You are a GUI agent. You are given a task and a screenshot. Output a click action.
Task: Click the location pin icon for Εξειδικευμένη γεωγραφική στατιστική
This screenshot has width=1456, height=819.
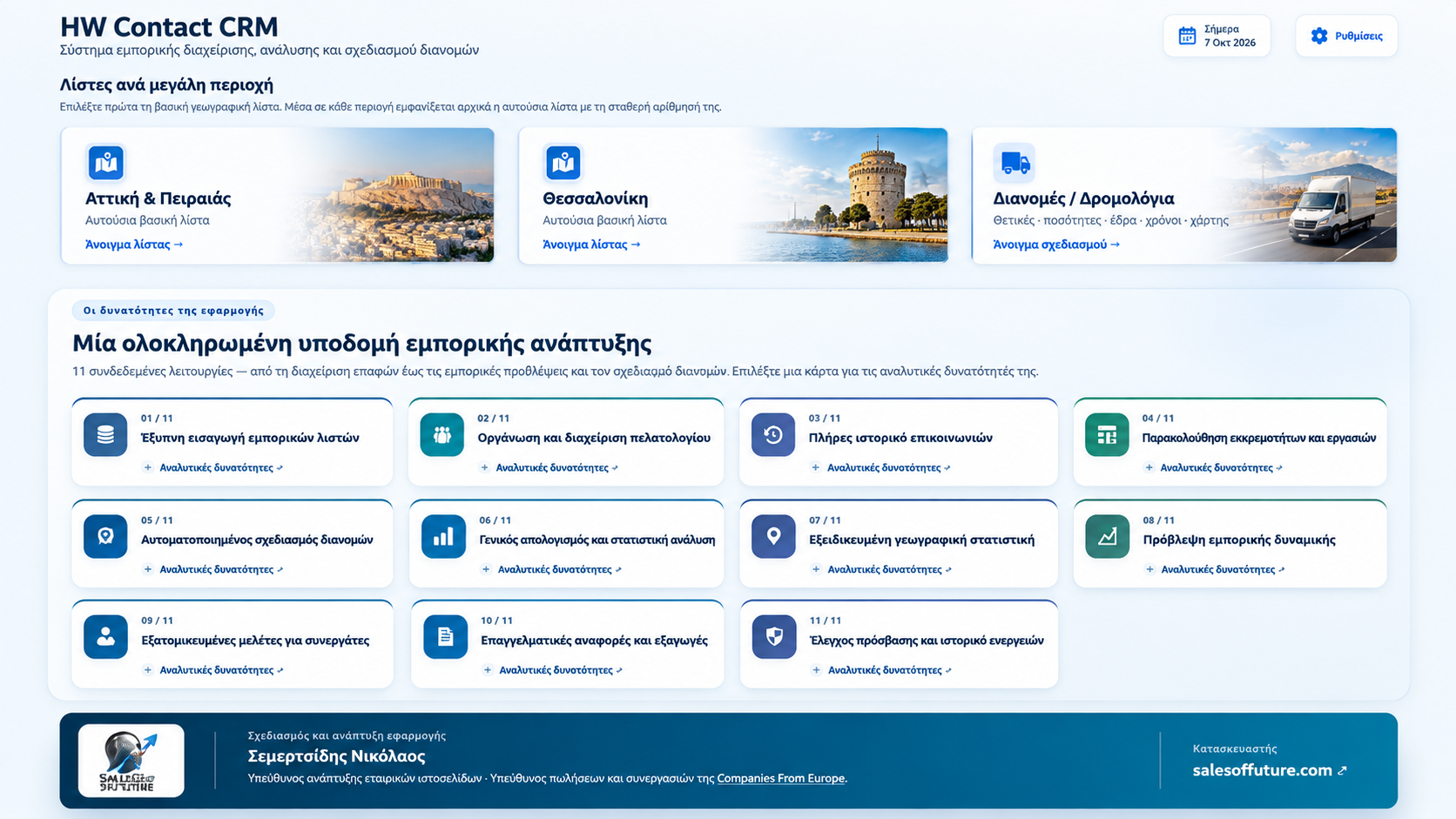[773, 536]
